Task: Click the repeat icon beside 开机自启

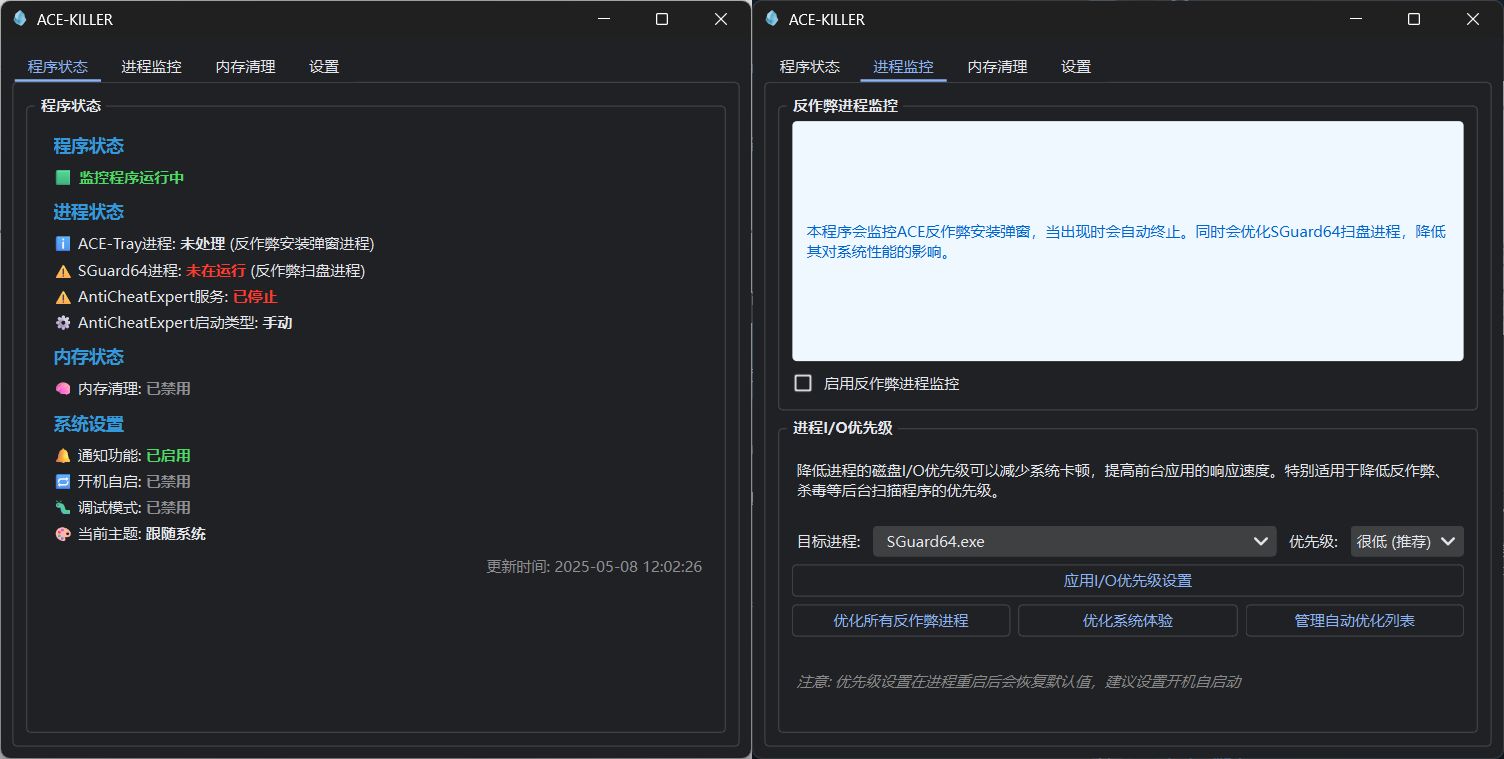Action: (x=63, y=482)
